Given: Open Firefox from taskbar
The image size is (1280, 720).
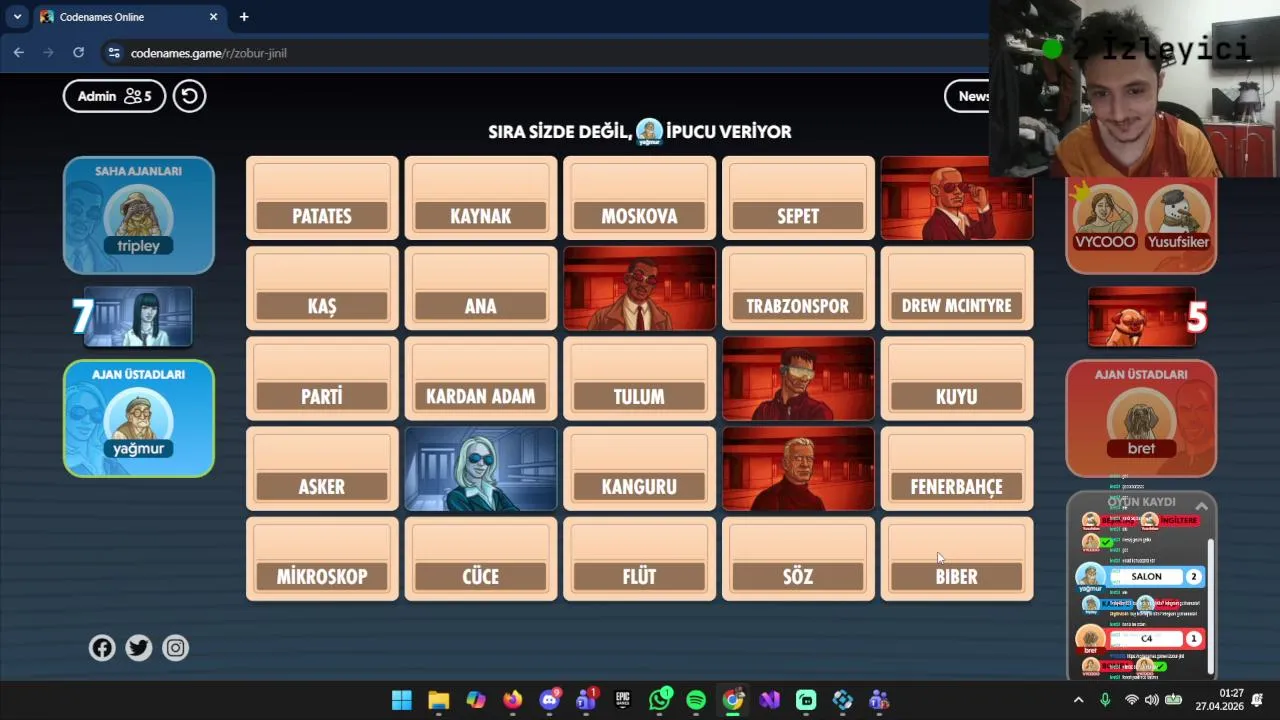Looking at the screenshot, I should tap(512, 700).
